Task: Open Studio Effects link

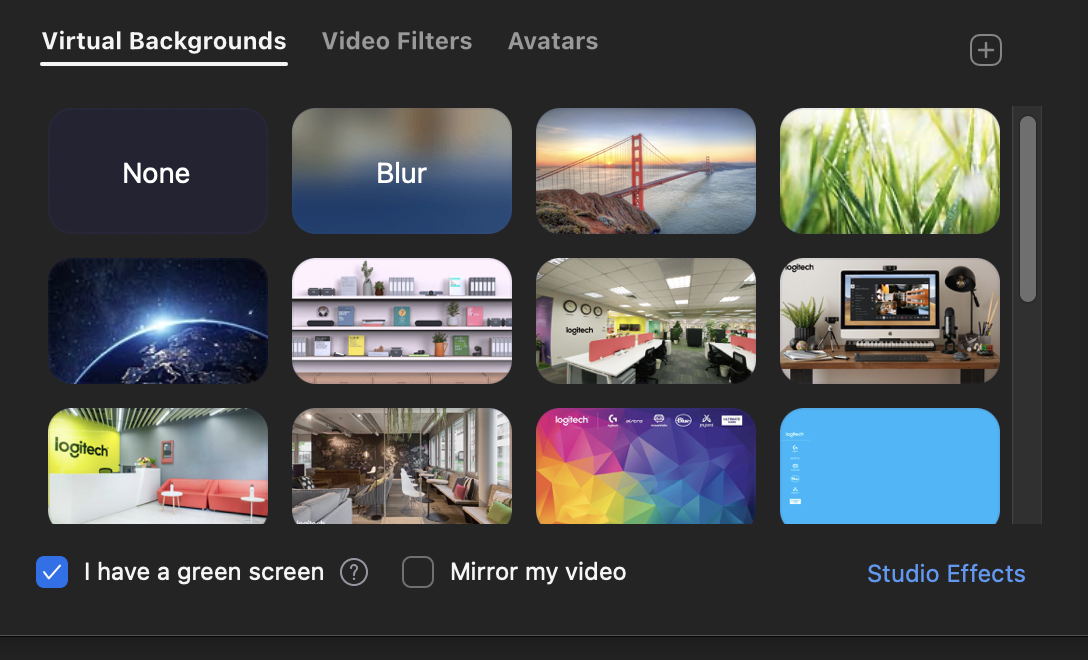Action: tap(946, 574)
